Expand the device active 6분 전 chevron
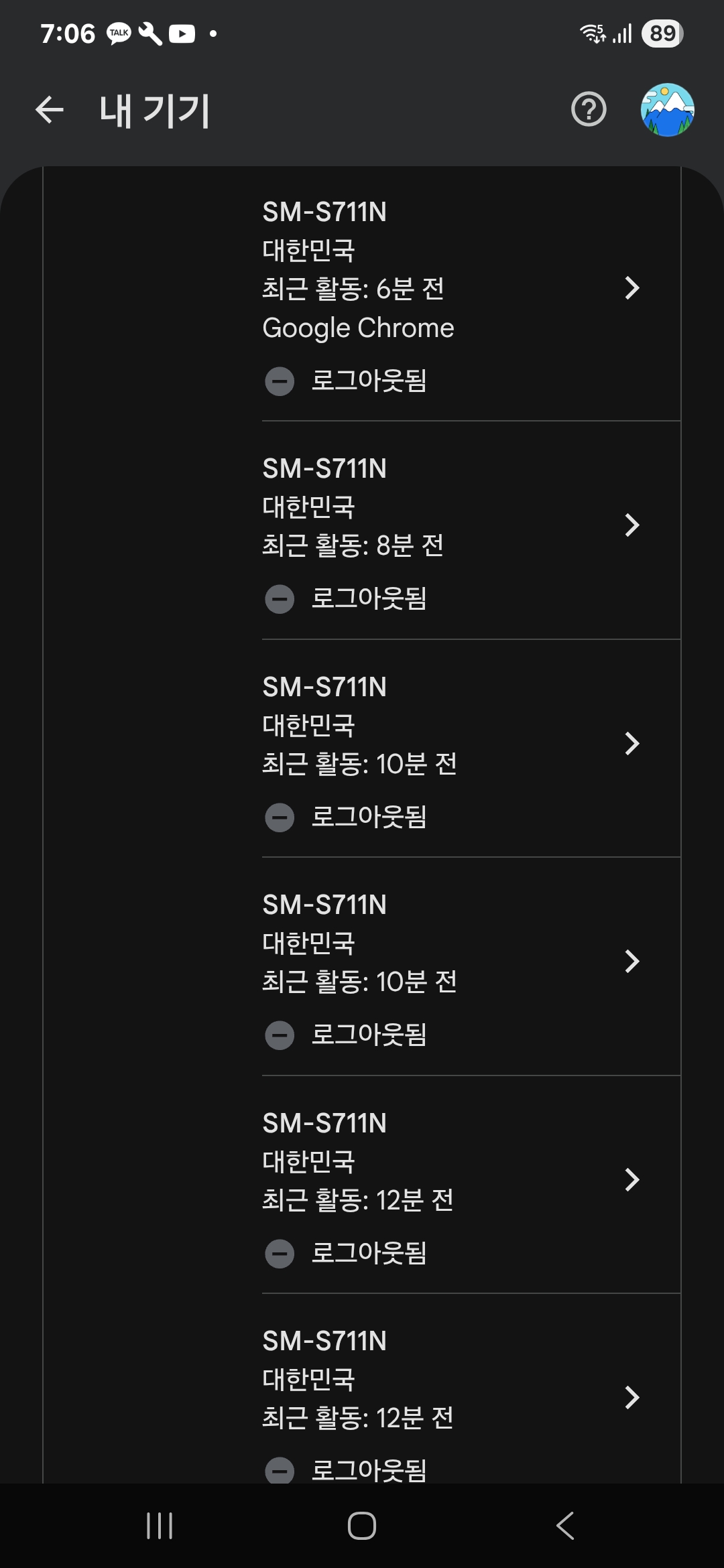Image resolution: width=724 pixels, height=1568 pixels. click(x=631, y=288)
